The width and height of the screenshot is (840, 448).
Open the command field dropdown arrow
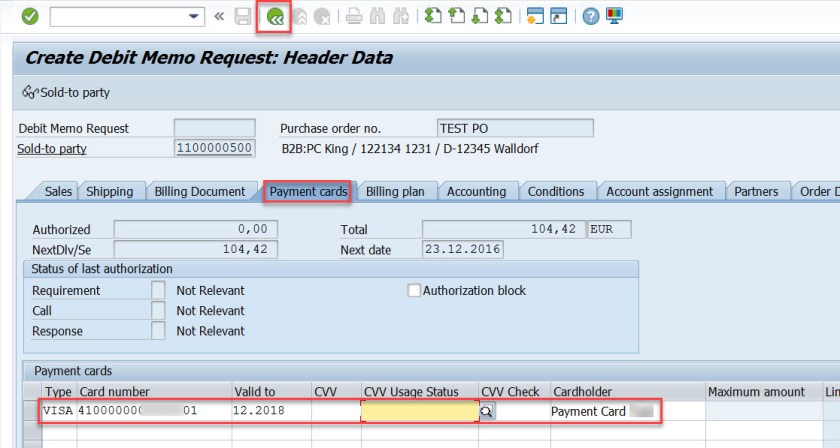193,17
